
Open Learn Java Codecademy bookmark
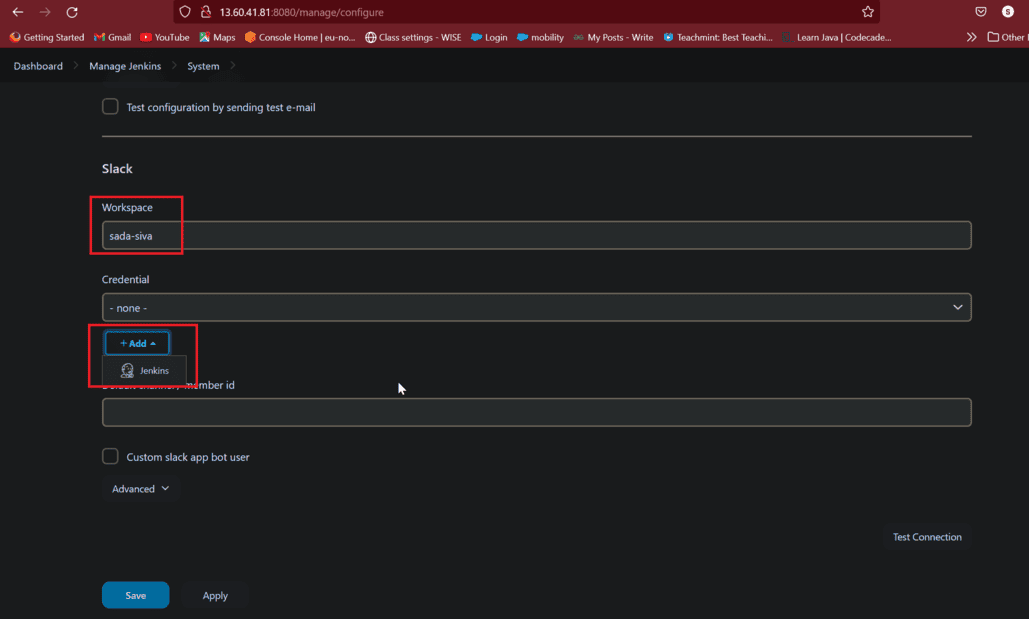pyautogui.click(x=837, y=37)
